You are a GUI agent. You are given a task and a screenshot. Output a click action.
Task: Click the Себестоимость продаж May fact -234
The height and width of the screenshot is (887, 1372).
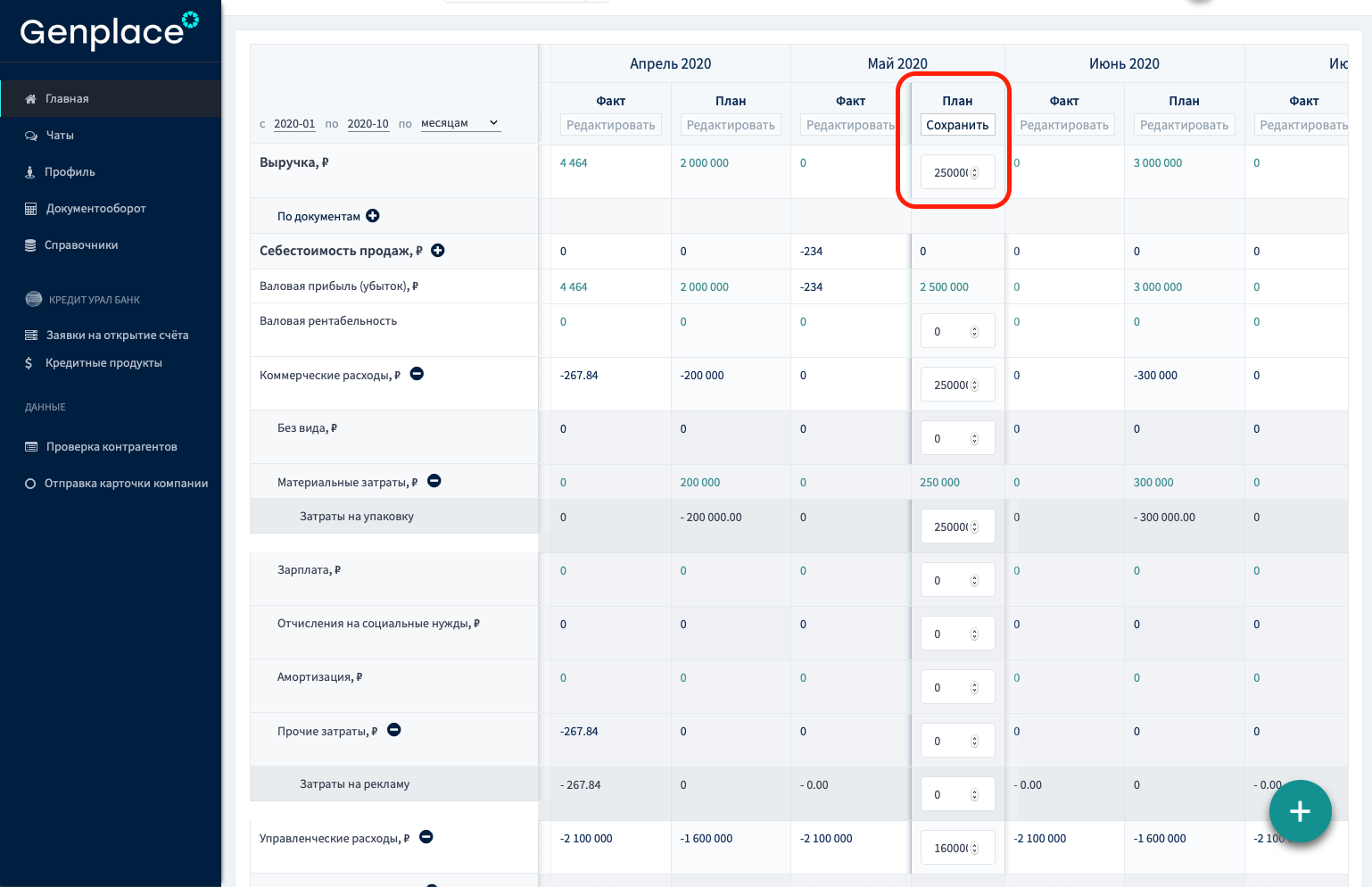tap(812, 252)
